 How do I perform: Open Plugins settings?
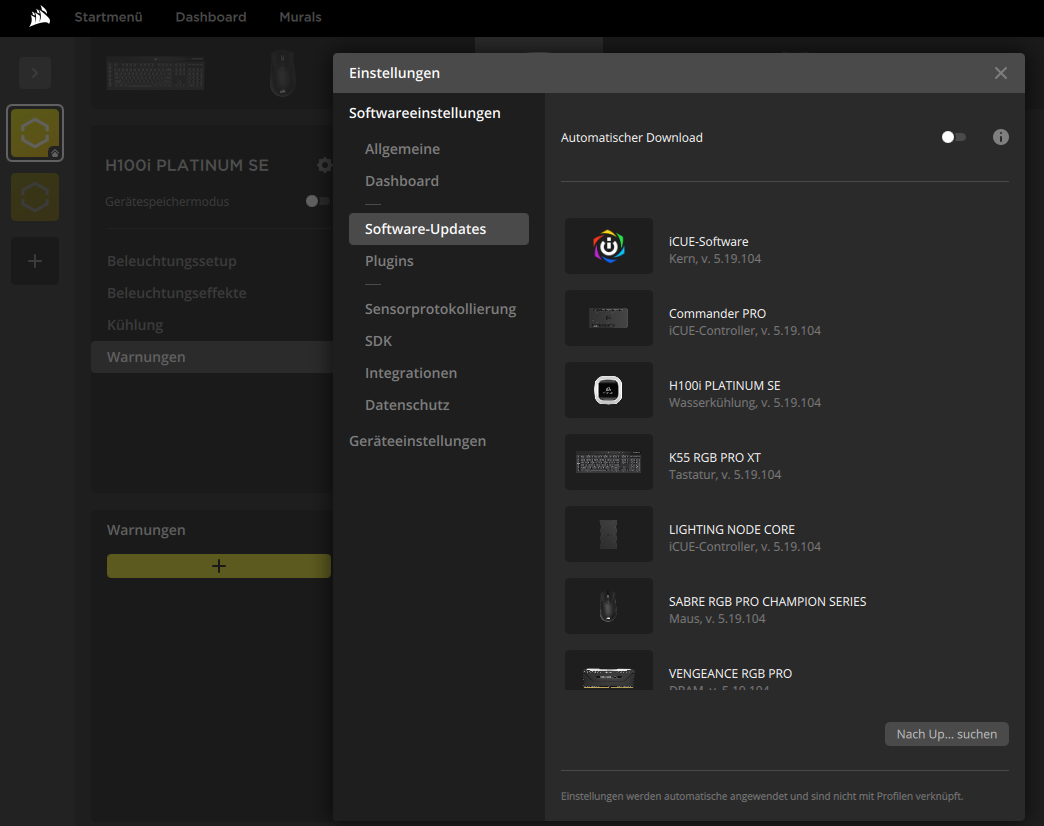click(389, 261)
